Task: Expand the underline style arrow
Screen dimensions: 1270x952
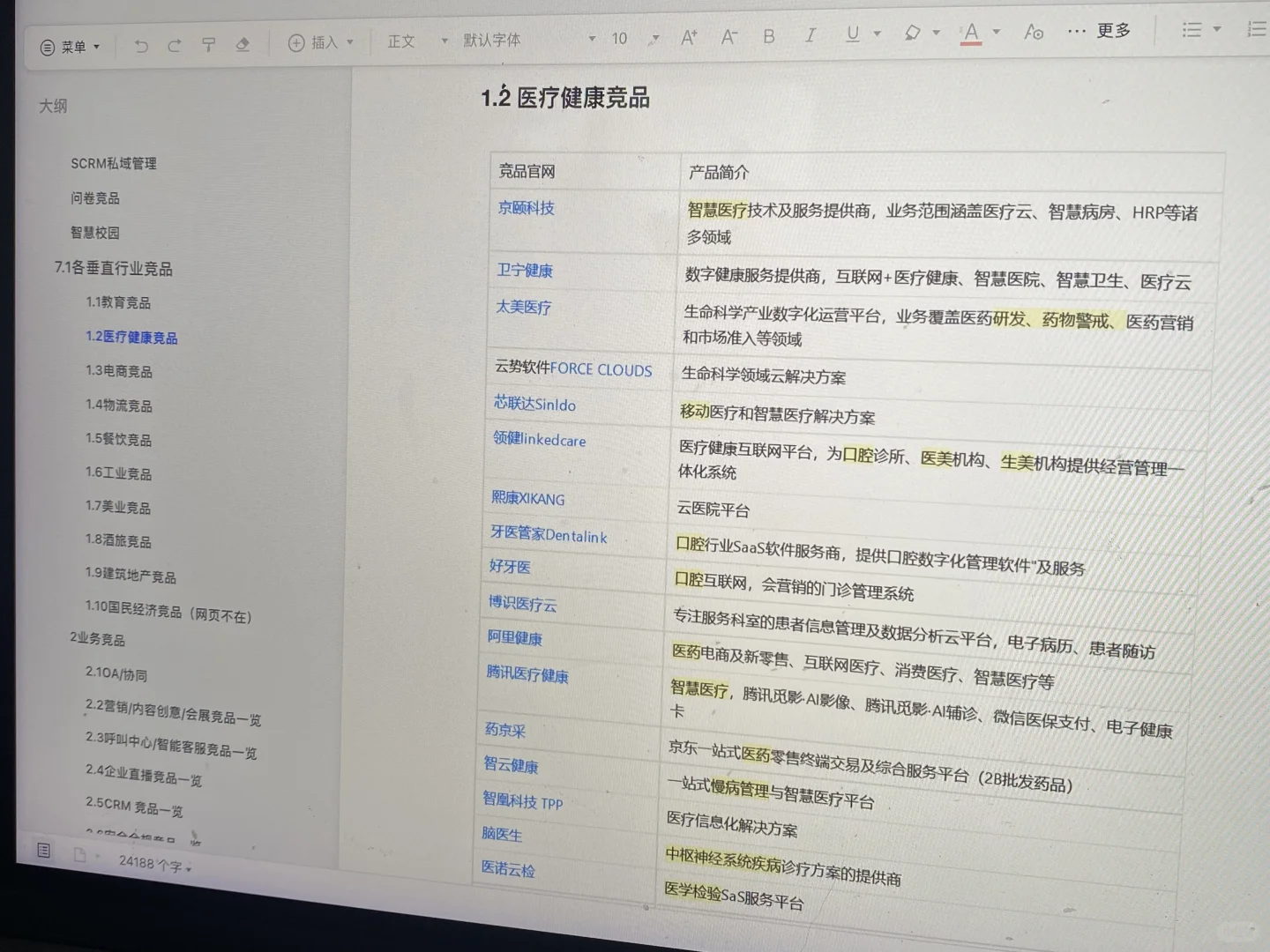Action: [x=877, y=34]
